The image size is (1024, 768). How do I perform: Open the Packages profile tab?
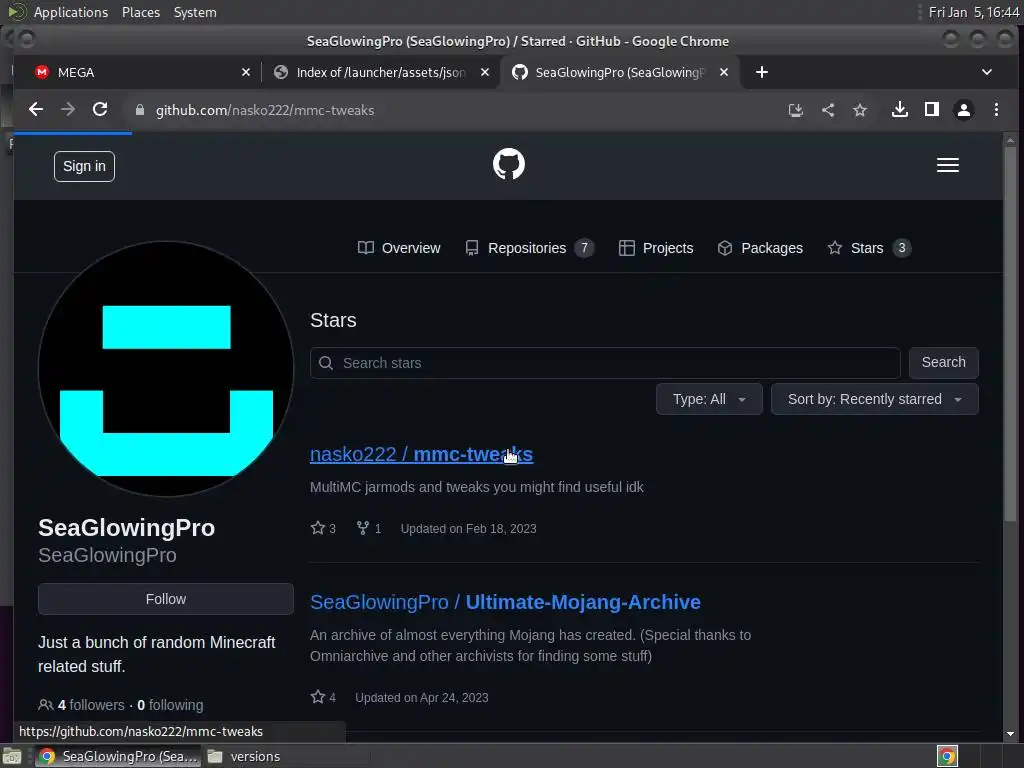[760, 248]
